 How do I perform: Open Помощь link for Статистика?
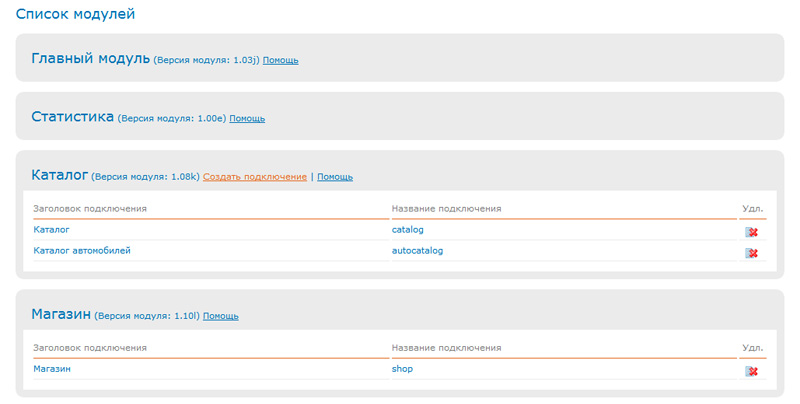(x=247, y=118)
